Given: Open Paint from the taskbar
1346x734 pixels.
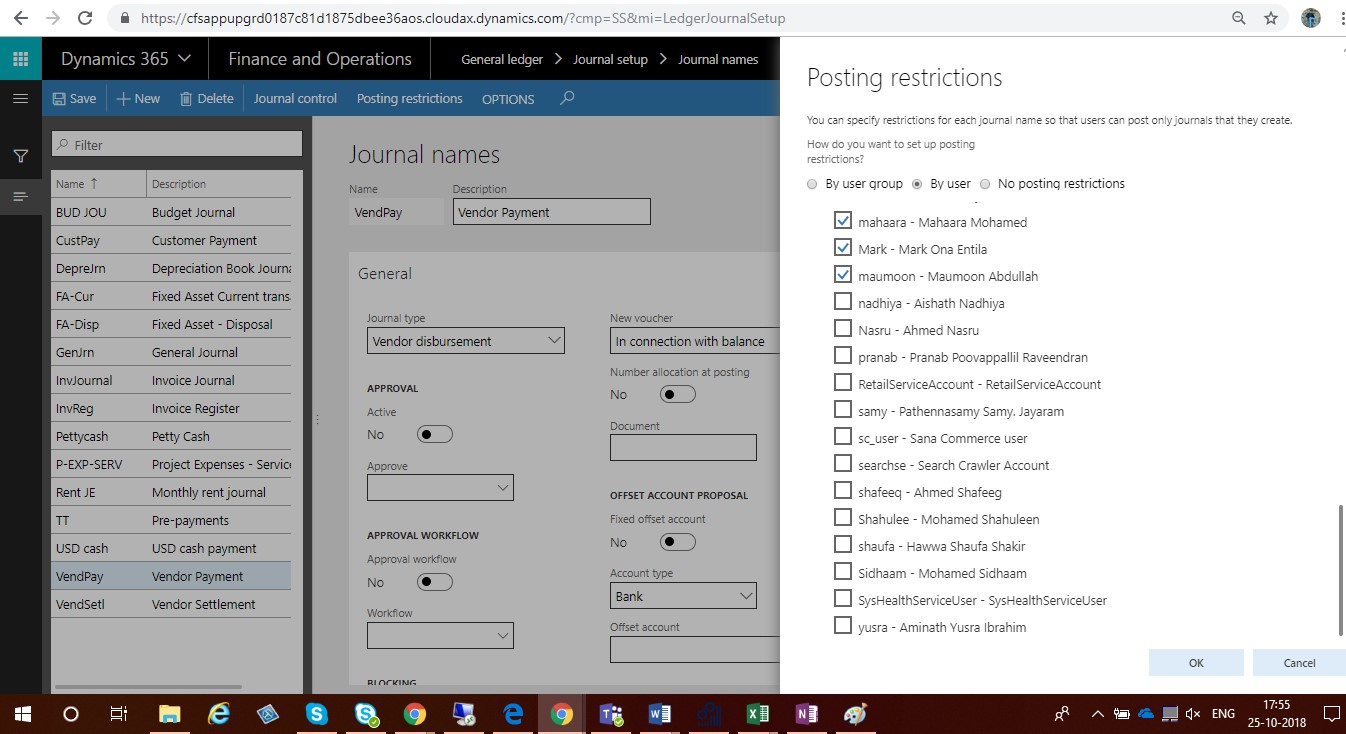Looking at the screenshot, I should tap(856, 714).
